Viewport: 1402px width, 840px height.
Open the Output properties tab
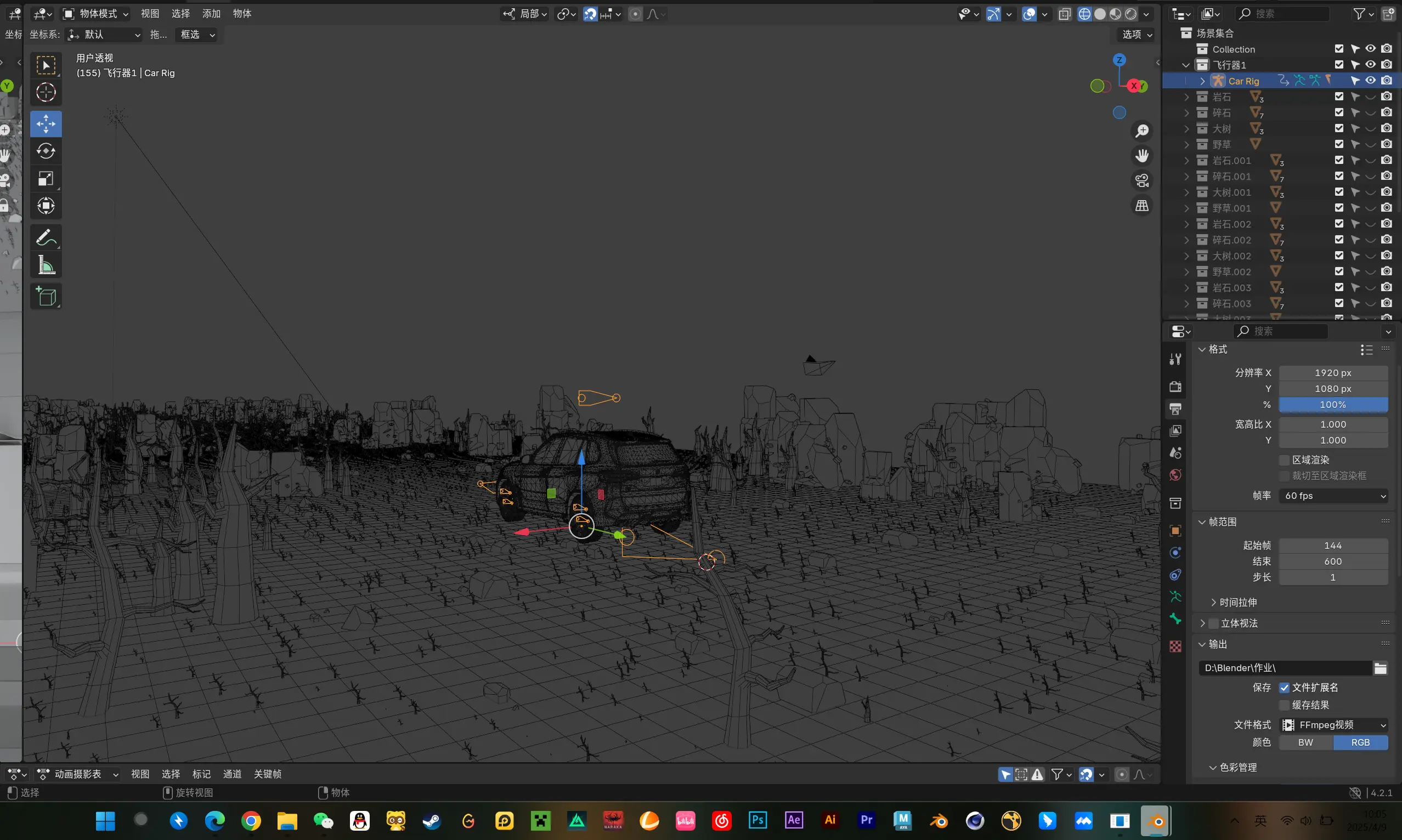[x=1175, y=408]
